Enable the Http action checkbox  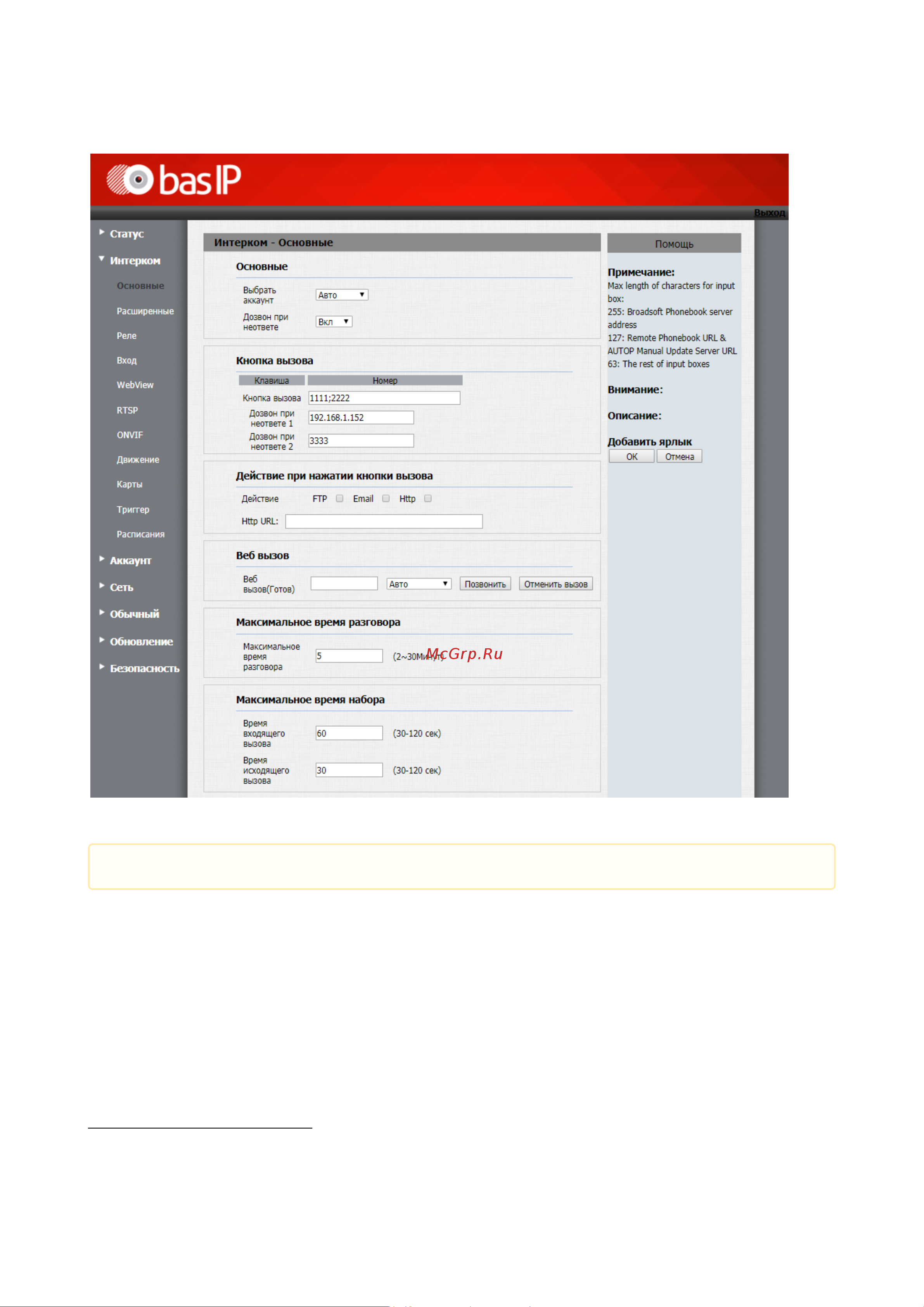pos(428,499)
